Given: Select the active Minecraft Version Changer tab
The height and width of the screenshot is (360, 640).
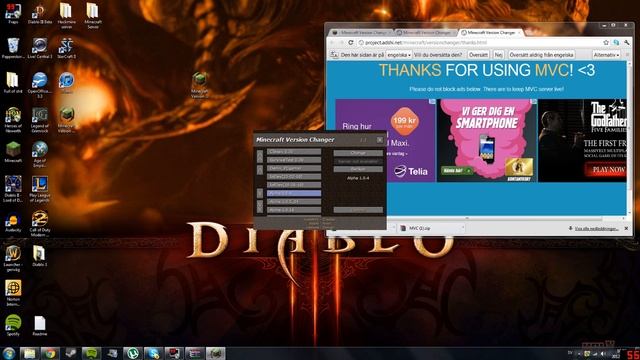Looking at the screenshot, I should tap(491, 32).
